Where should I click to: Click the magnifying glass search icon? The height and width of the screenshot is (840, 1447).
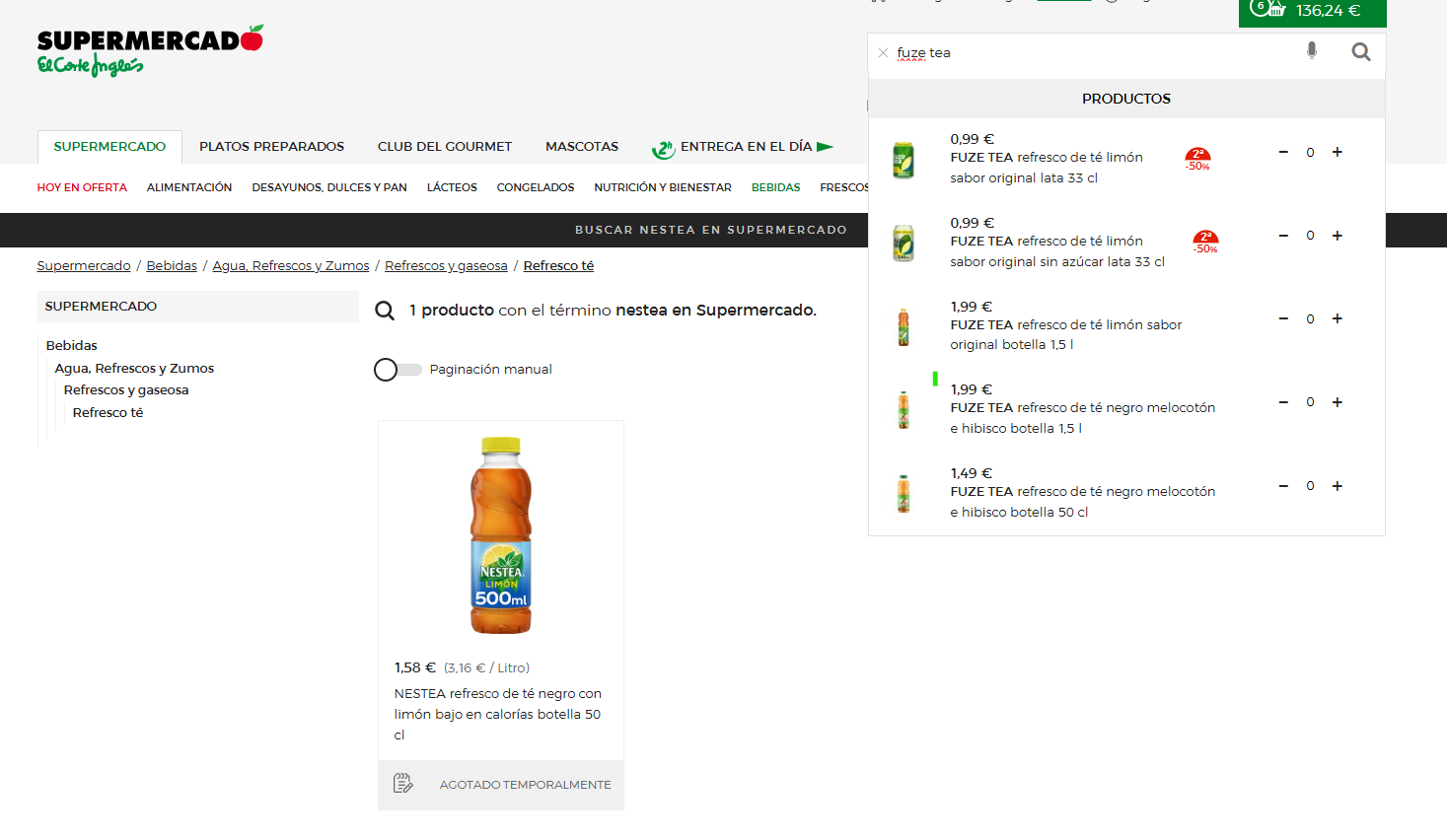[1361, 52]
